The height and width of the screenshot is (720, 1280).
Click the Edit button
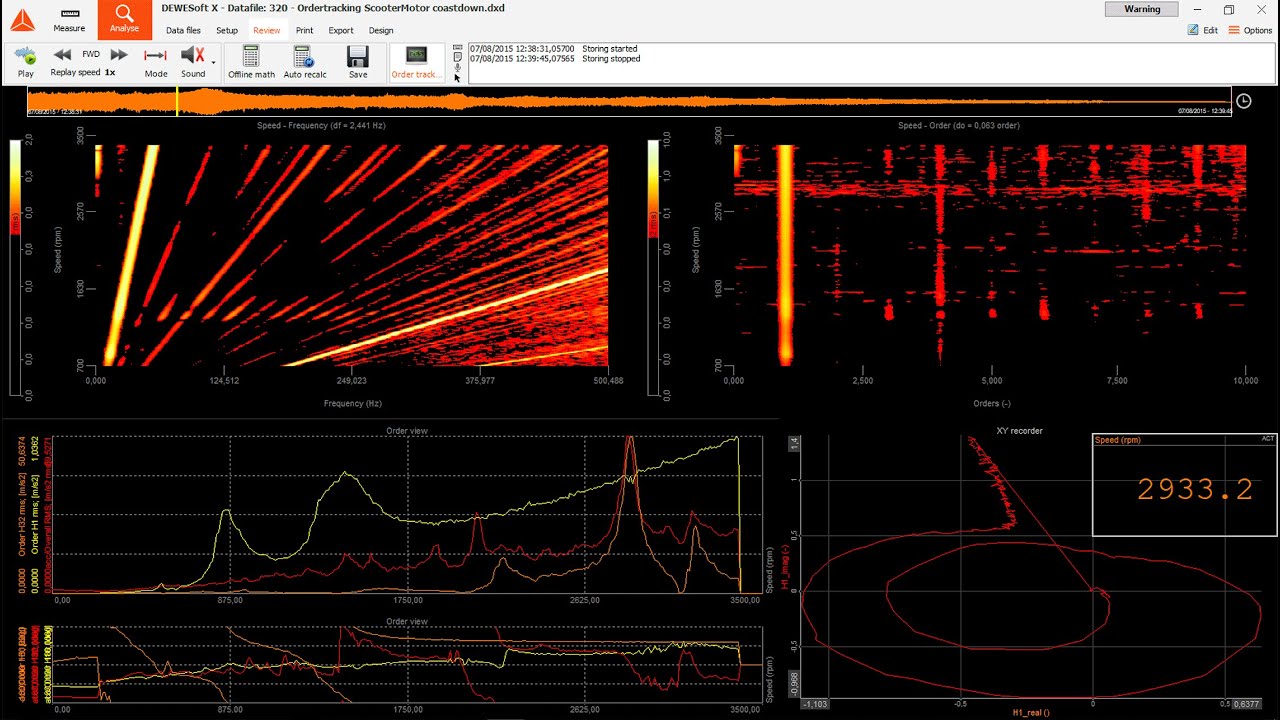point(1203,30)
